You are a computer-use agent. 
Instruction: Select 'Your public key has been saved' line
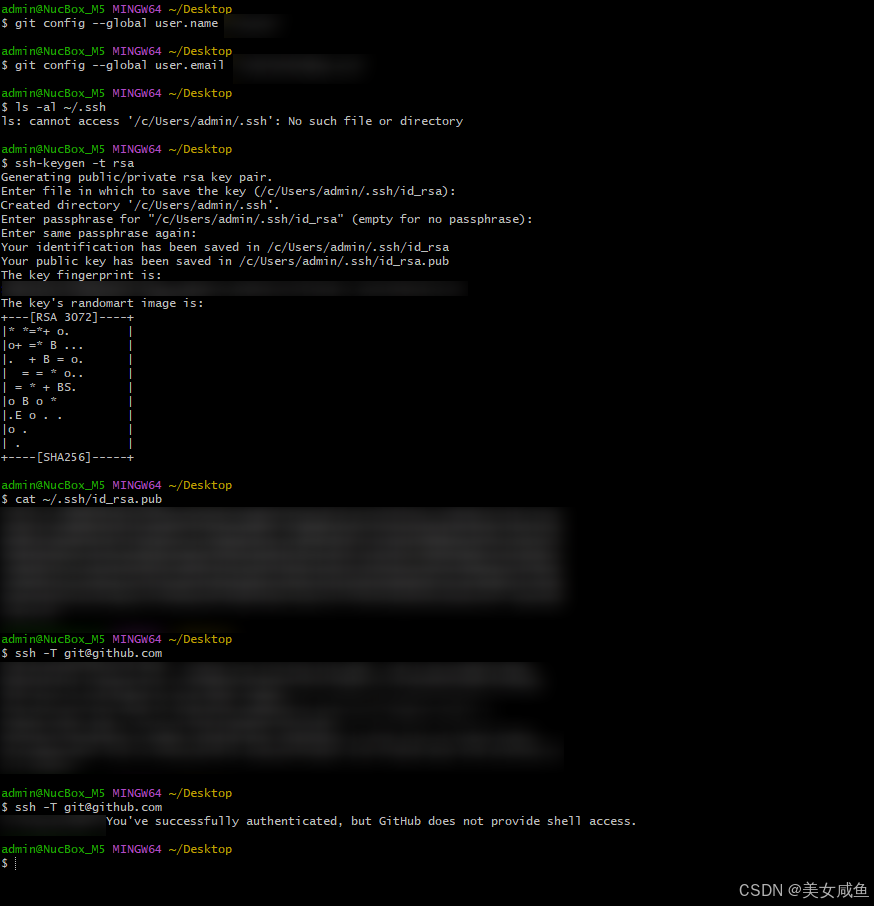[x=225, y=261]
